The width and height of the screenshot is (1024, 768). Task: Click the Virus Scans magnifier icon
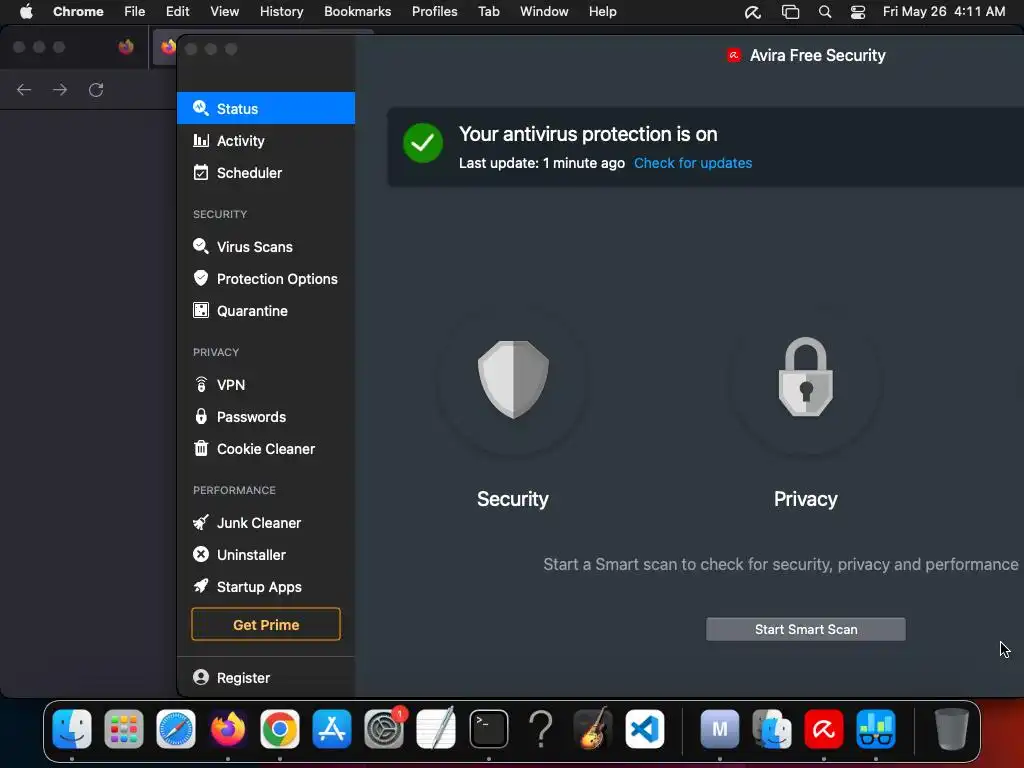pos(201,246)
